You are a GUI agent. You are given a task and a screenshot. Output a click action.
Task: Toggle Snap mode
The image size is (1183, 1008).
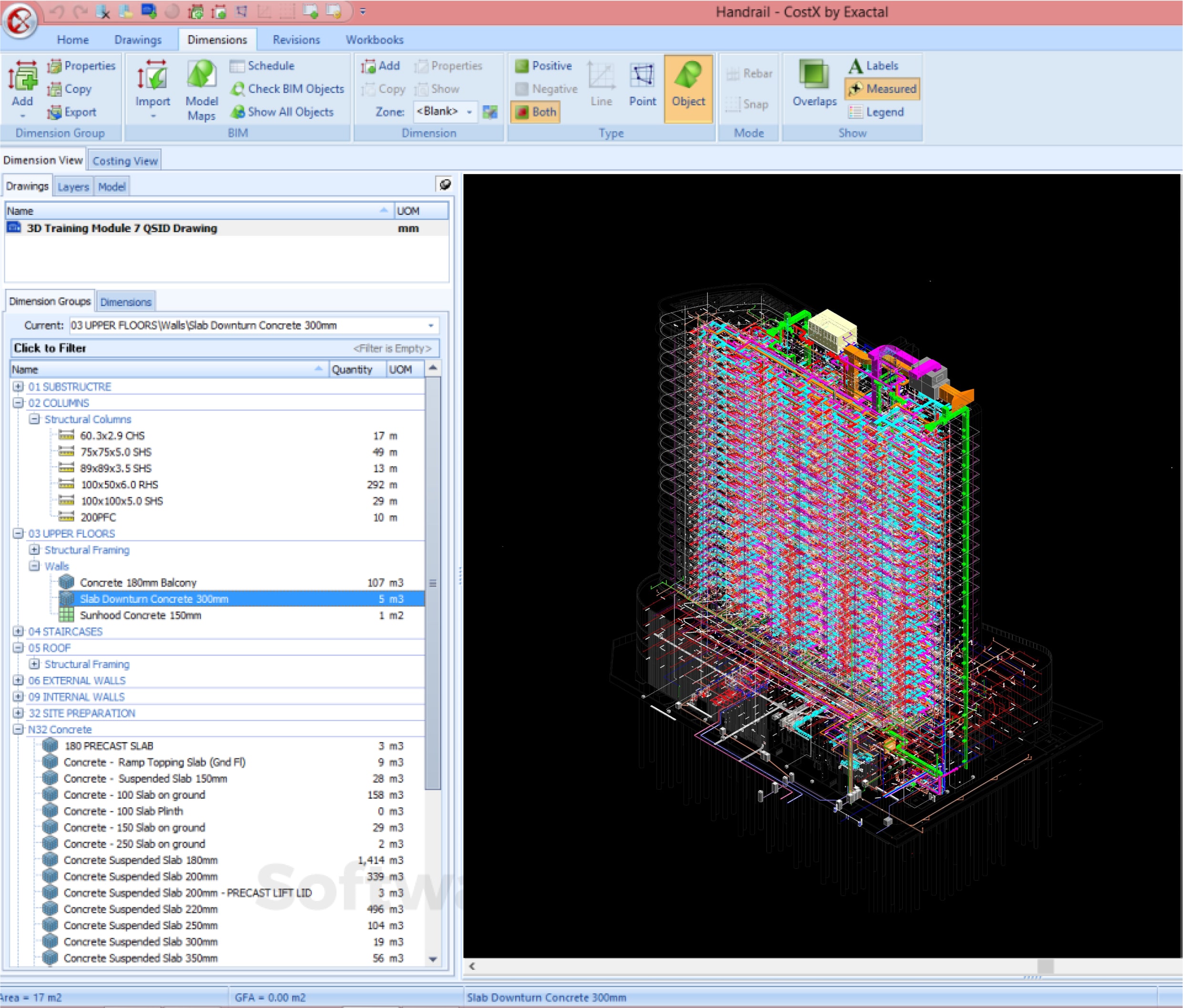coord(747,104)
